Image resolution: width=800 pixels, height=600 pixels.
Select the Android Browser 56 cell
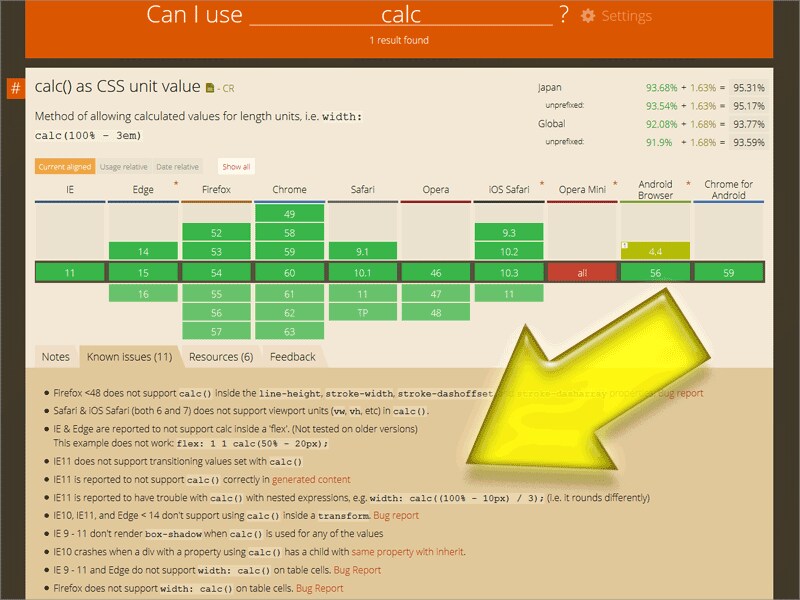pos(656,272)
